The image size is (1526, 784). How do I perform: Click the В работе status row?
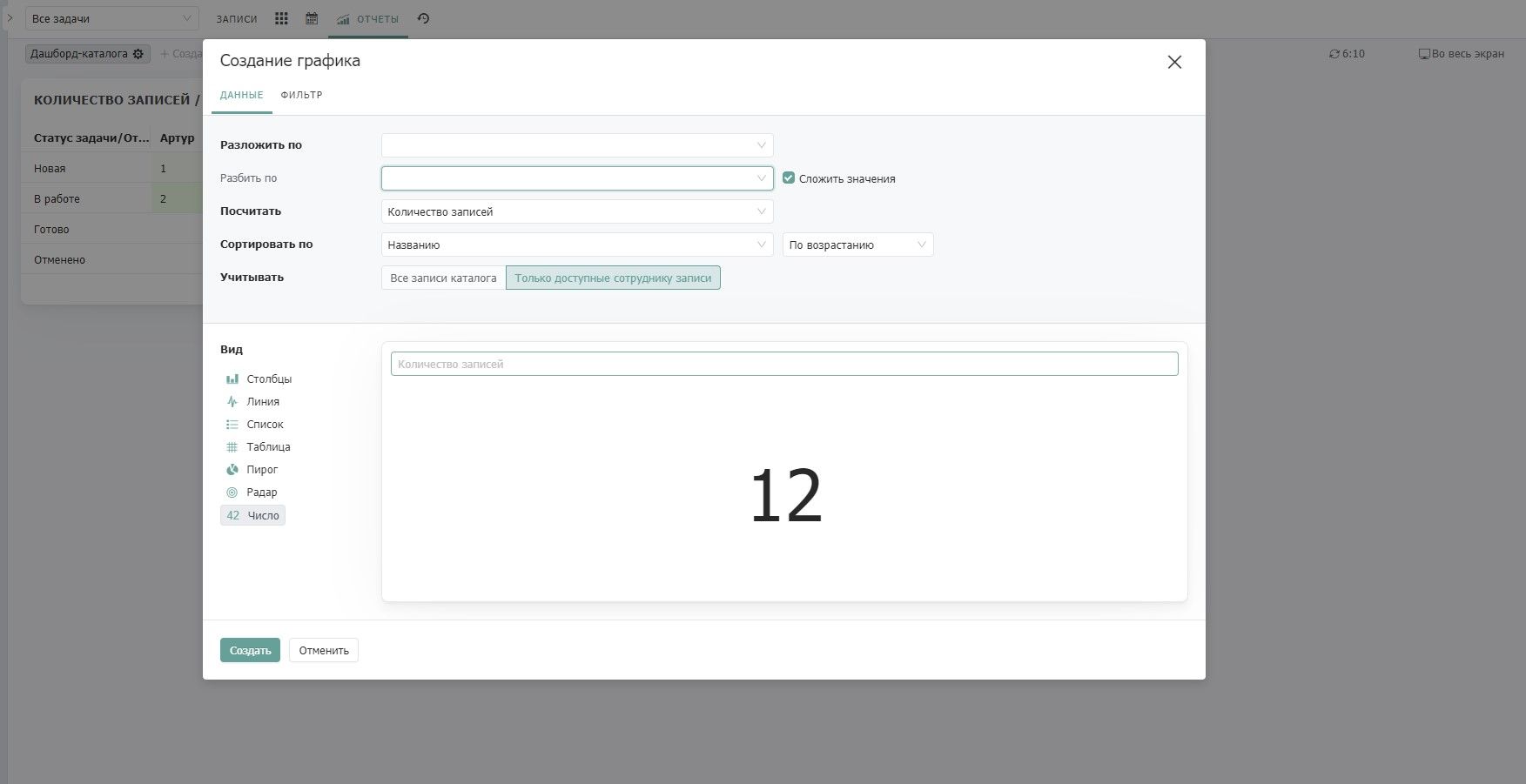point(111,198)
